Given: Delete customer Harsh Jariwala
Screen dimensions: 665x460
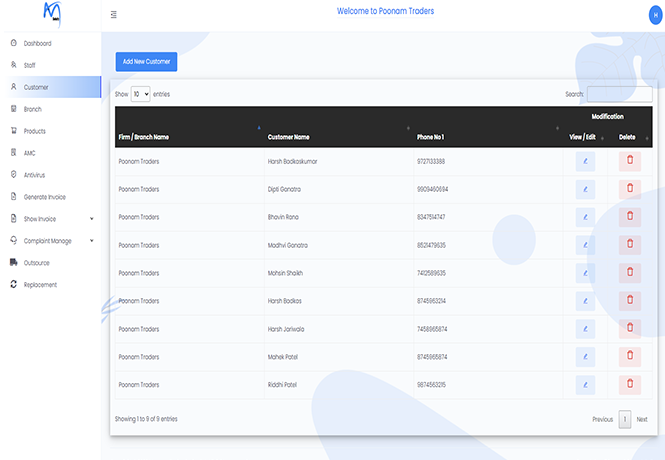Looking at the screenshot, I should point(630,329).
